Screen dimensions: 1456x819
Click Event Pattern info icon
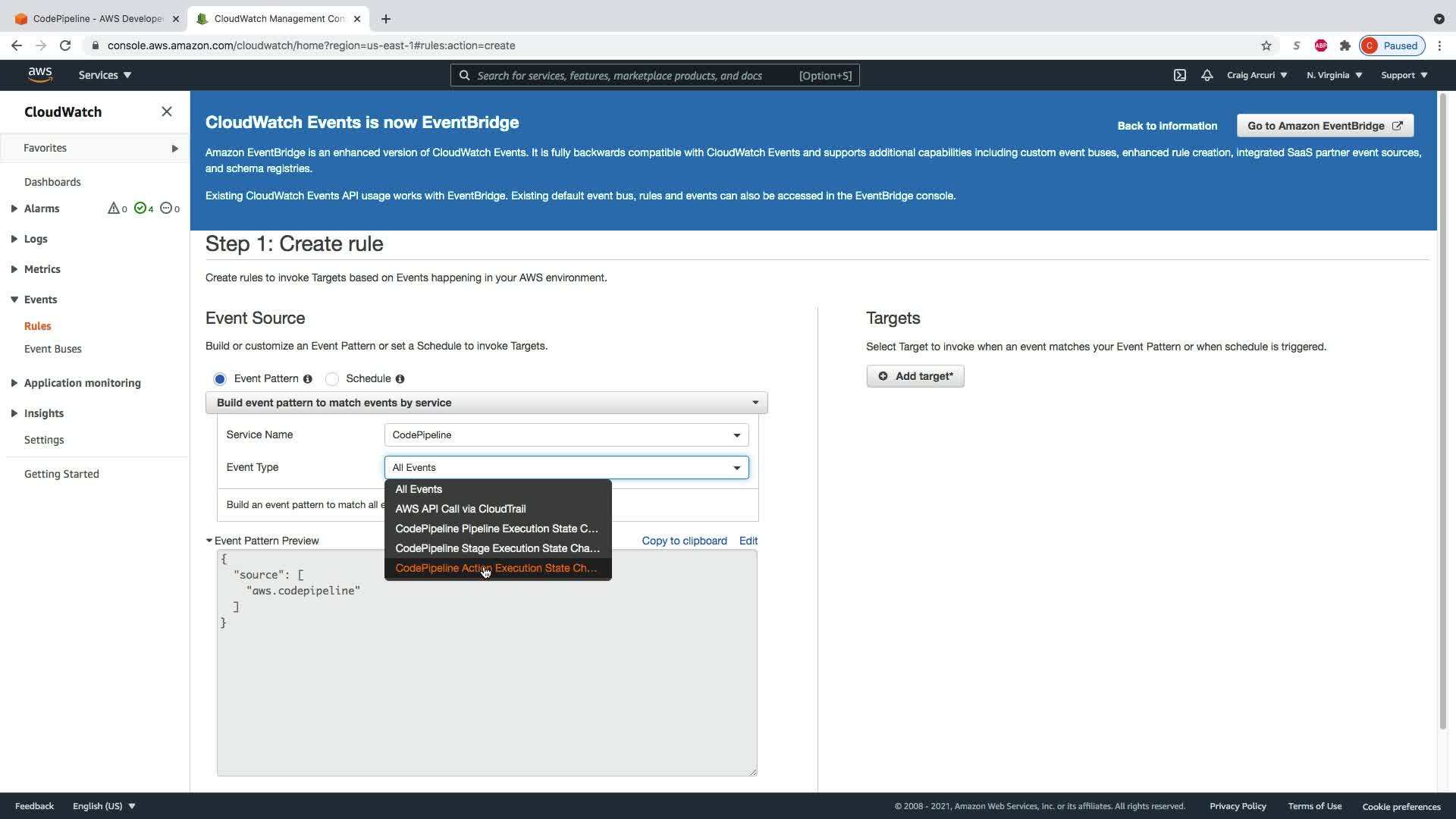coord(308,379)
